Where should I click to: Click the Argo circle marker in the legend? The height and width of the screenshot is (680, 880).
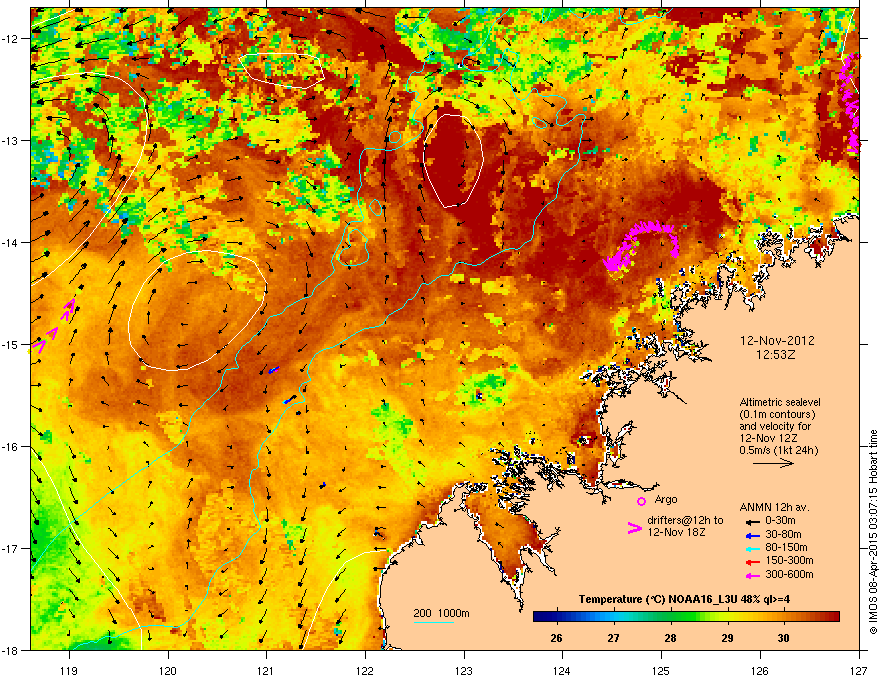[x=641, y=501]
